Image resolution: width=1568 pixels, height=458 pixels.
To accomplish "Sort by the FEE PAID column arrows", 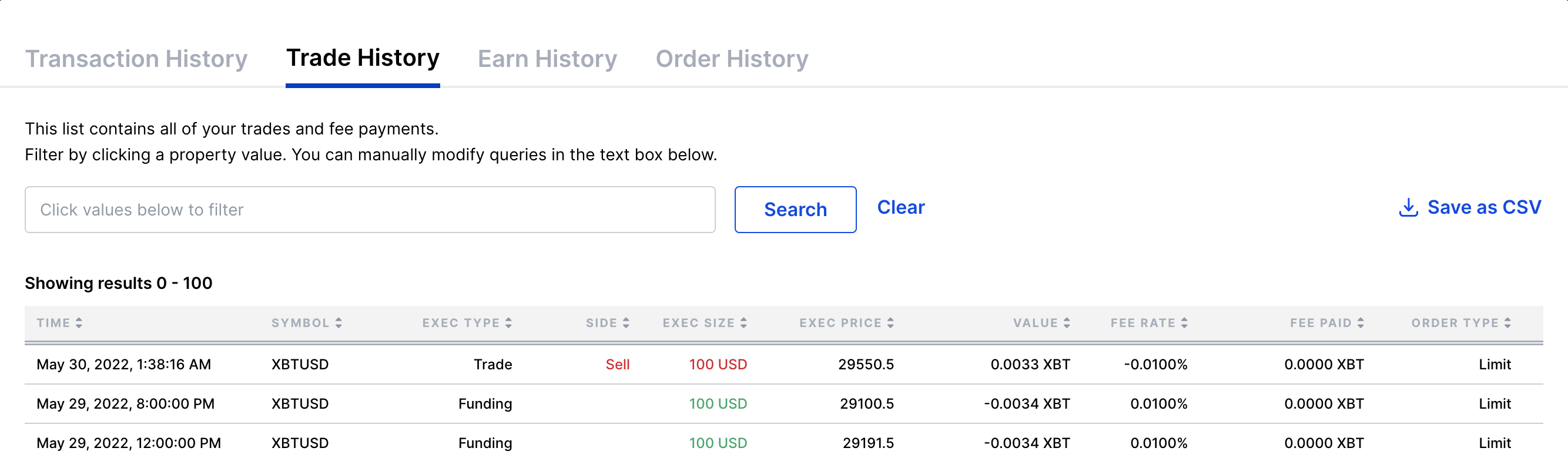I will pyautogui.click(x=1361, y=323).
